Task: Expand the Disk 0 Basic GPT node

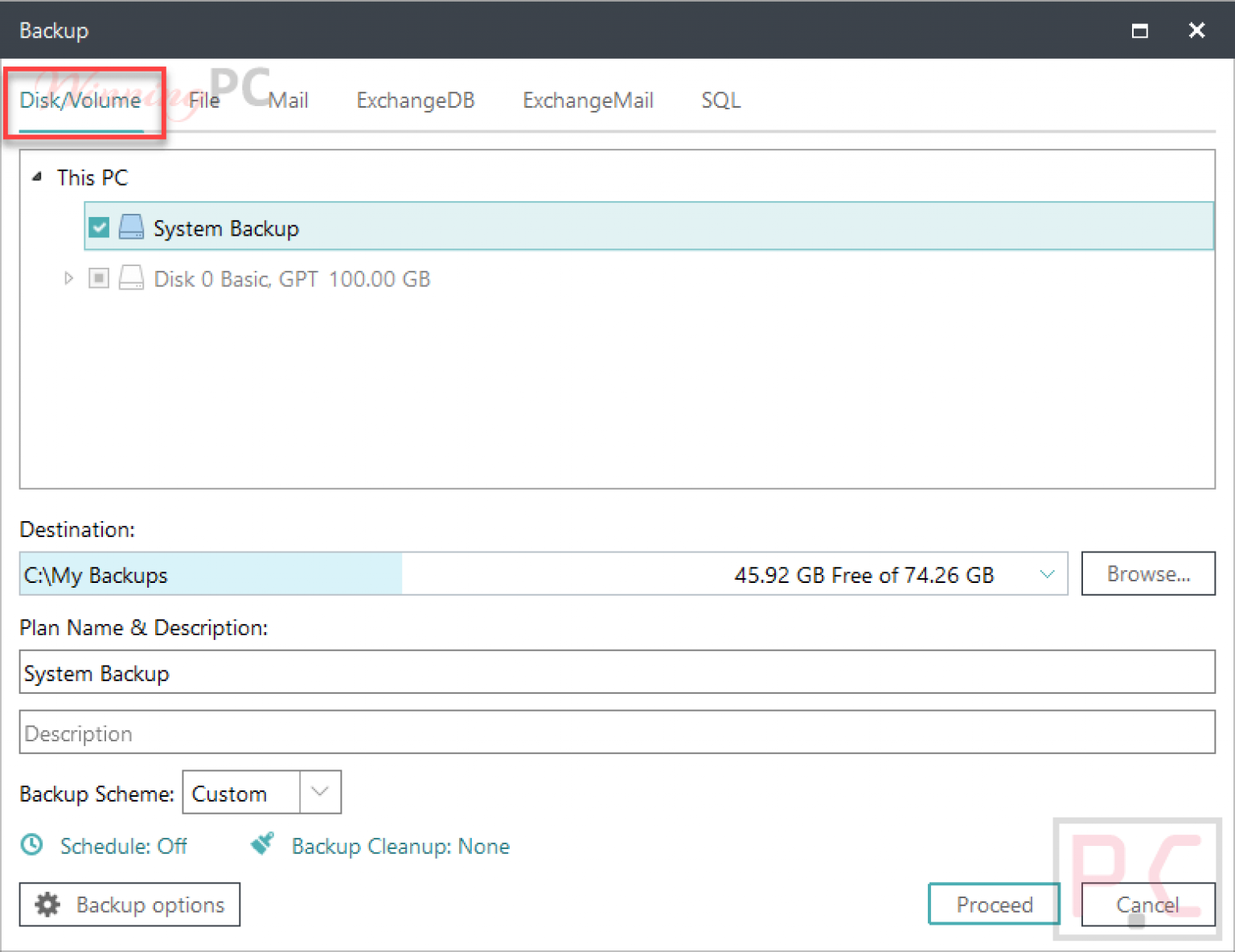Action: pyautogui.click(x=68, y=278)
